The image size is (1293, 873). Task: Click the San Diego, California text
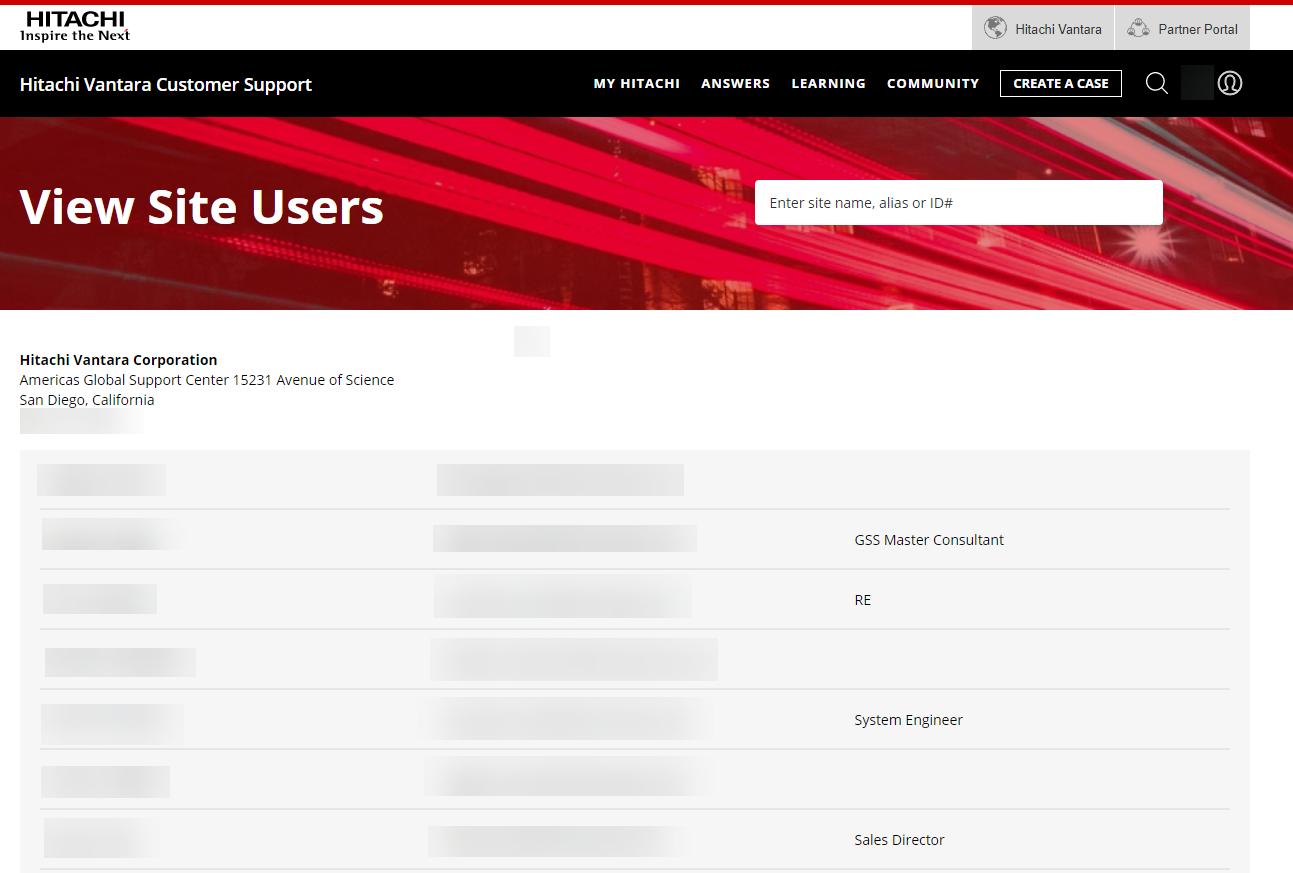click(x=87, y=400)
